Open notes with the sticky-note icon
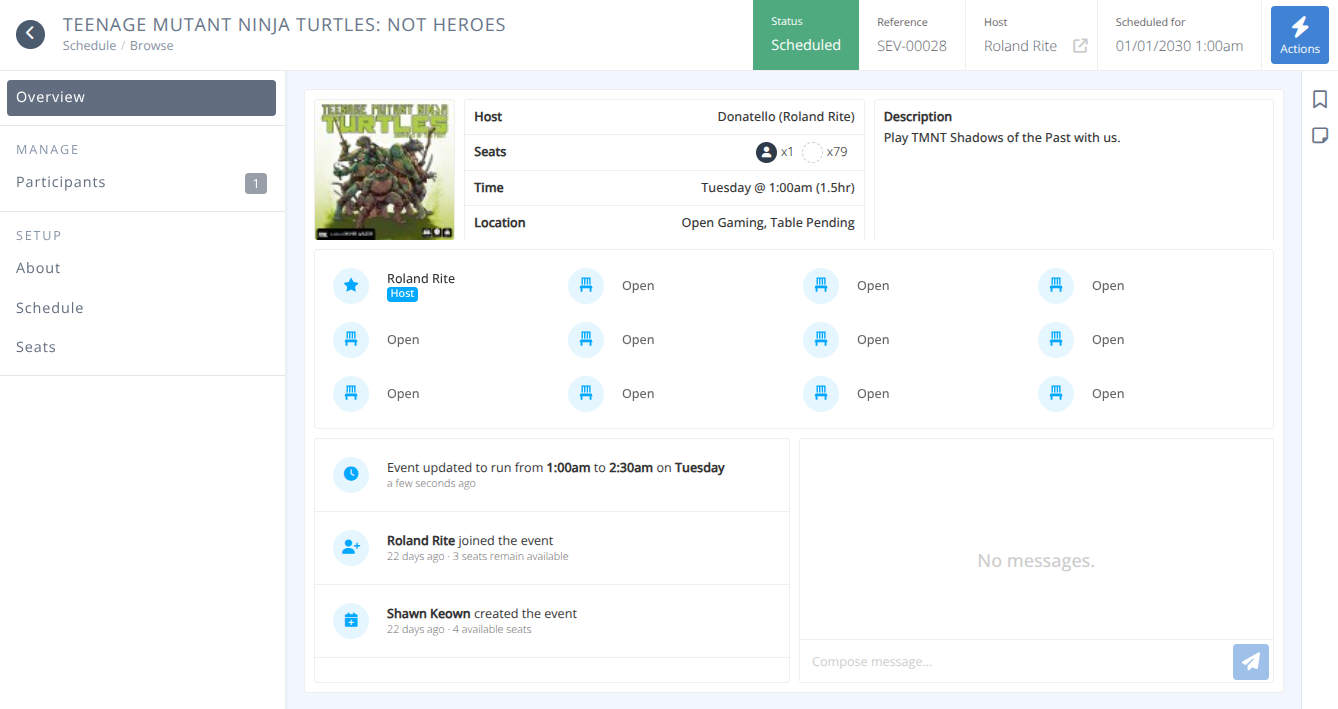Screen dimensions: 1338x709 coord(1319,134)
